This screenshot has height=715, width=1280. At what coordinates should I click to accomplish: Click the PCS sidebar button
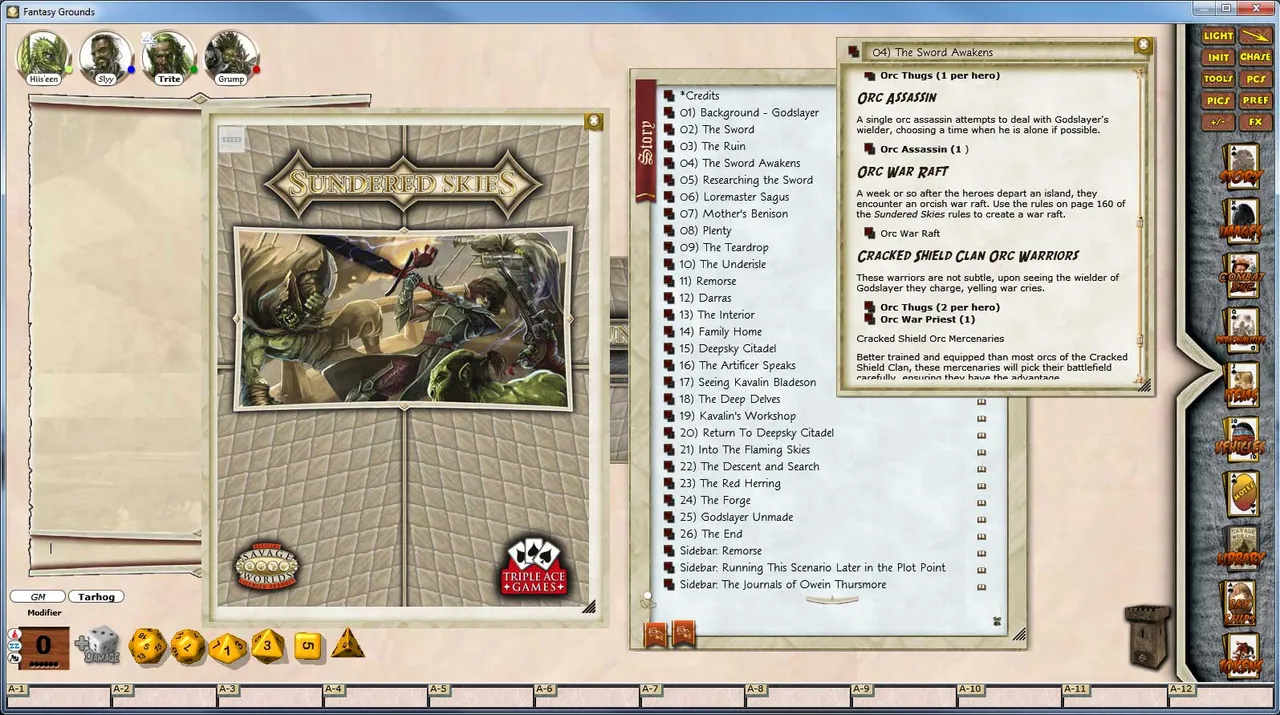click(x=1255, y=79)
